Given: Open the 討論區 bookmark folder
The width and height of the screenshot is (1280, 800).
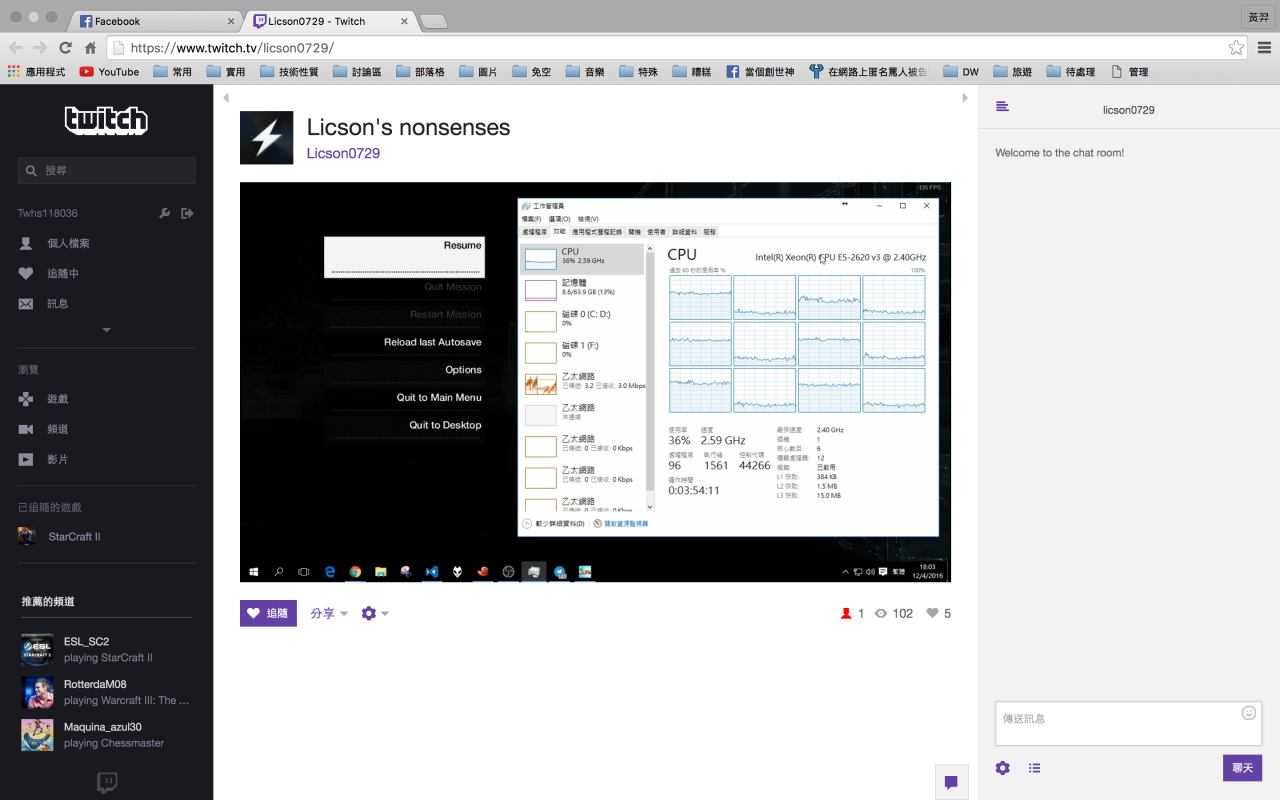Looking at the screenshot, I should 357,72.
